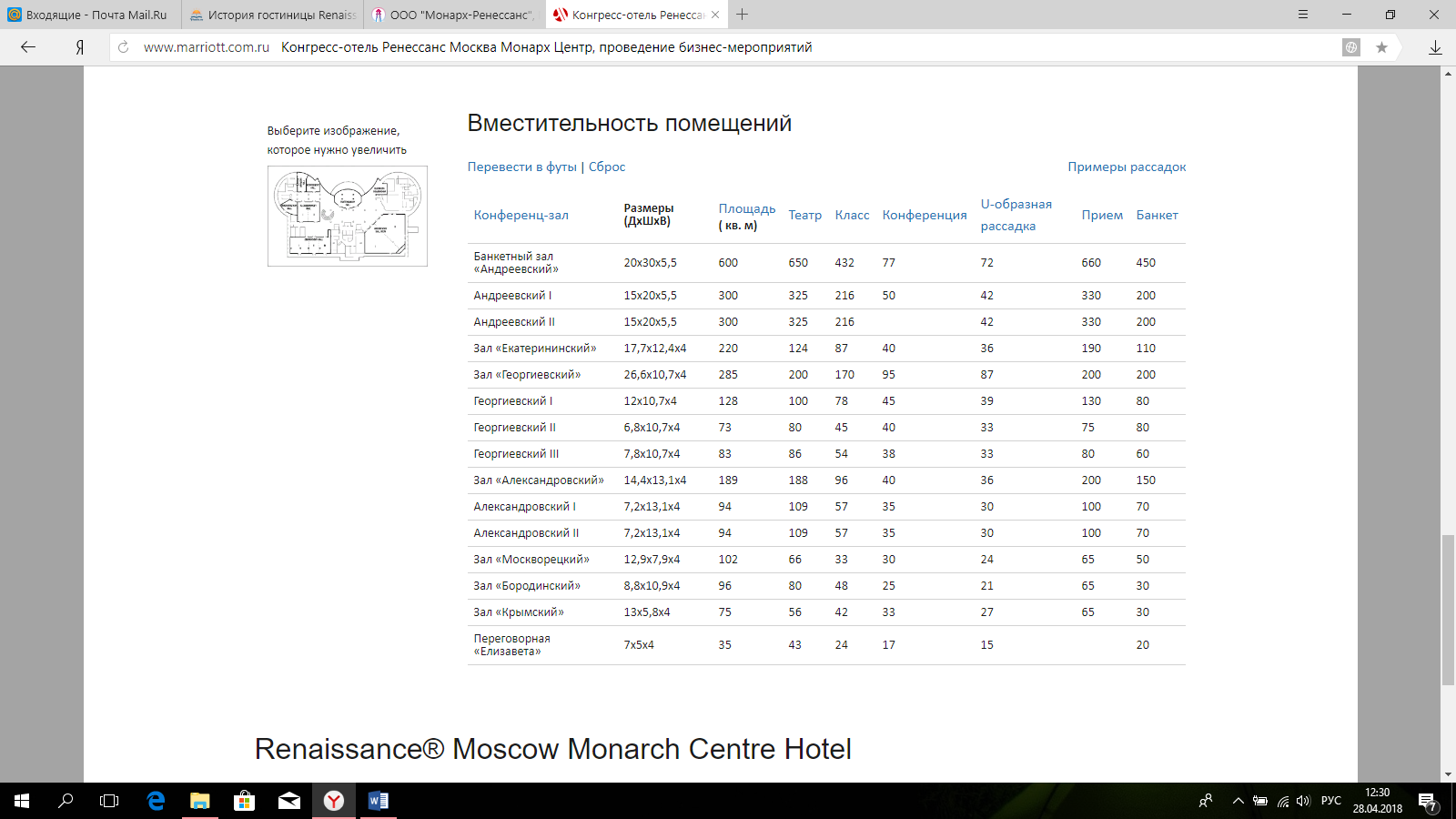Select the Переговорная «Елизавета» row name

[512, 645]
